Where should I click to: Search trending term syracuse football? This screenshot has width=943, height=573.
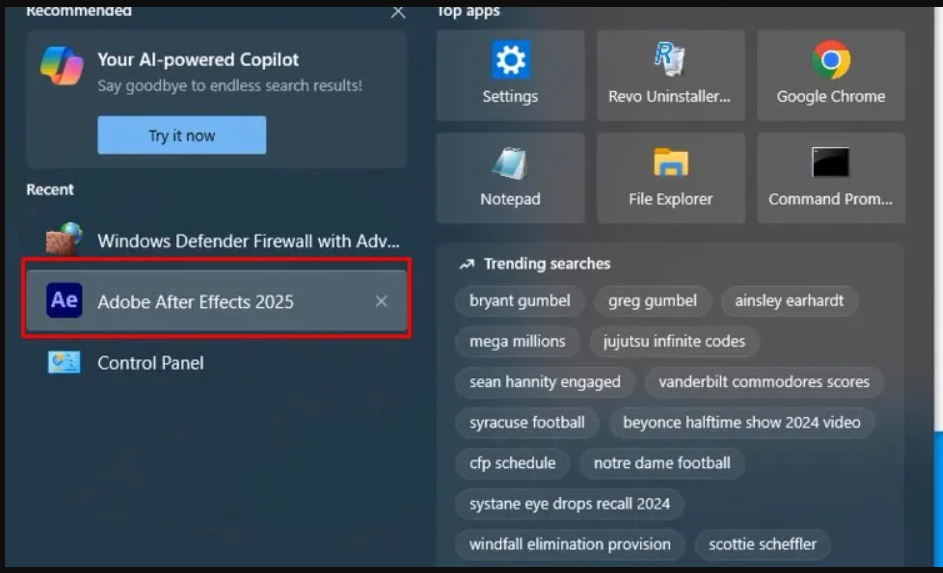click(x=527, y=423)
